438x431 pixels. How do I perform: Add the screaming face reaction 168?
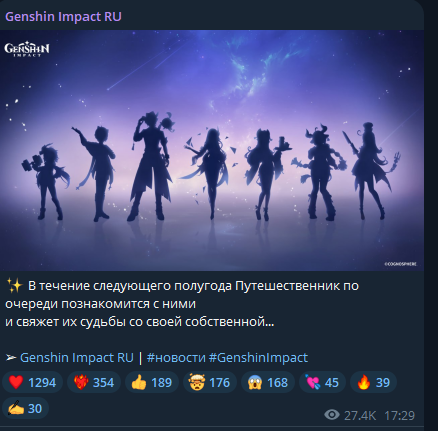pyautogui.click(x=268, y=382)
